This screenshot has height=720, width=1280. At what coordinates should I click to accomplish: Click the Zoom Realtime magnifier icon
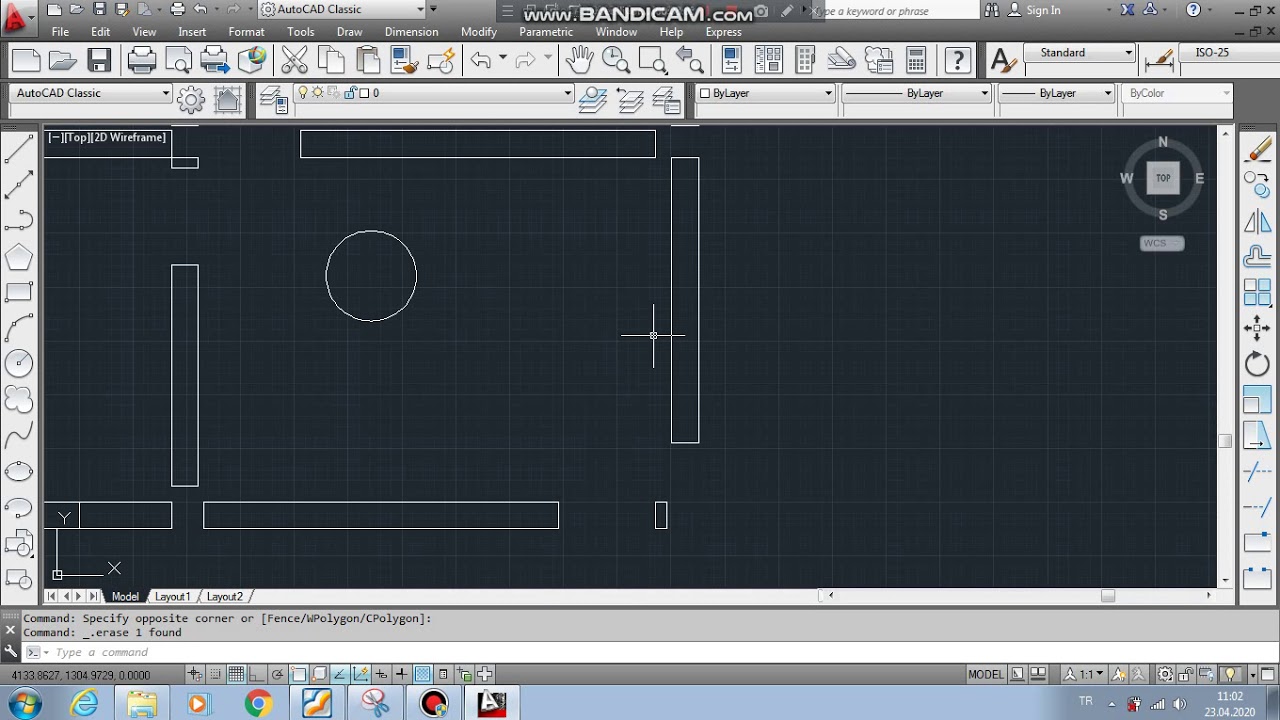(x=616, y=61)
